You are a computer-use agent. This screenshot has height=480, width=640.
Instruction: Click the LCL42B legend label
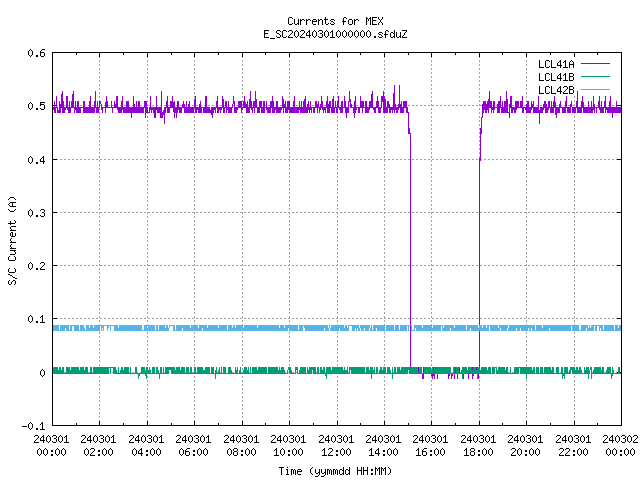556,90
